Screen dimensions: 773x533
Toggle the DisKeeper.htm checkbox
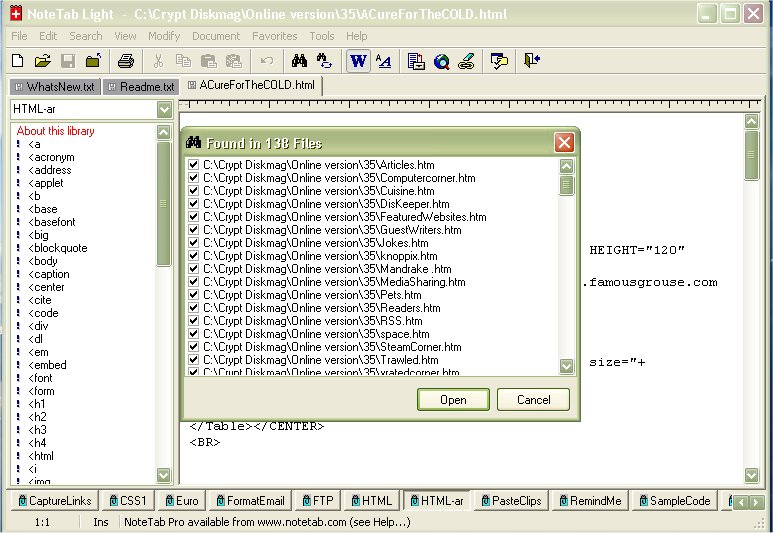pos(193,204)
